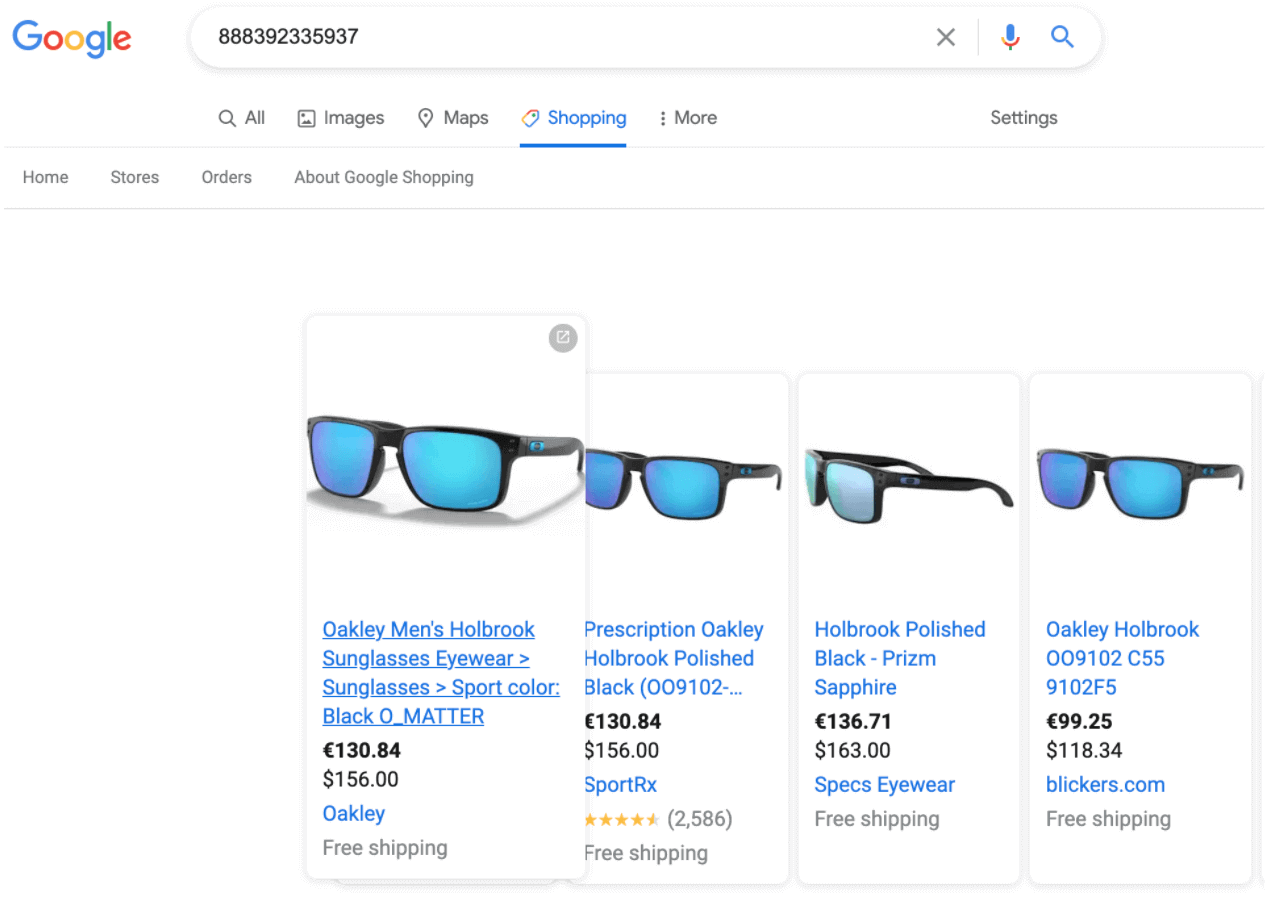Click the Shopping price-tag icon
The image size is (1268, 900).
tap(533, 117)
